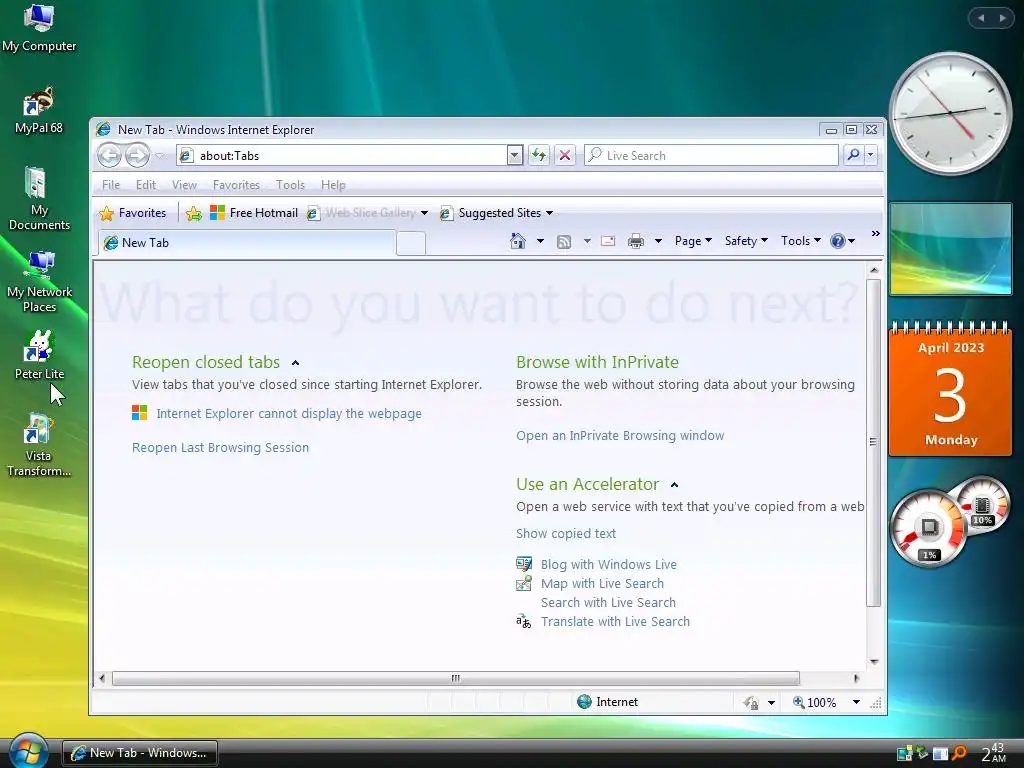The height and width of the screenshot is (768, 1024).
Task: Click the Home toolbar icon
Action: point(518,241)
